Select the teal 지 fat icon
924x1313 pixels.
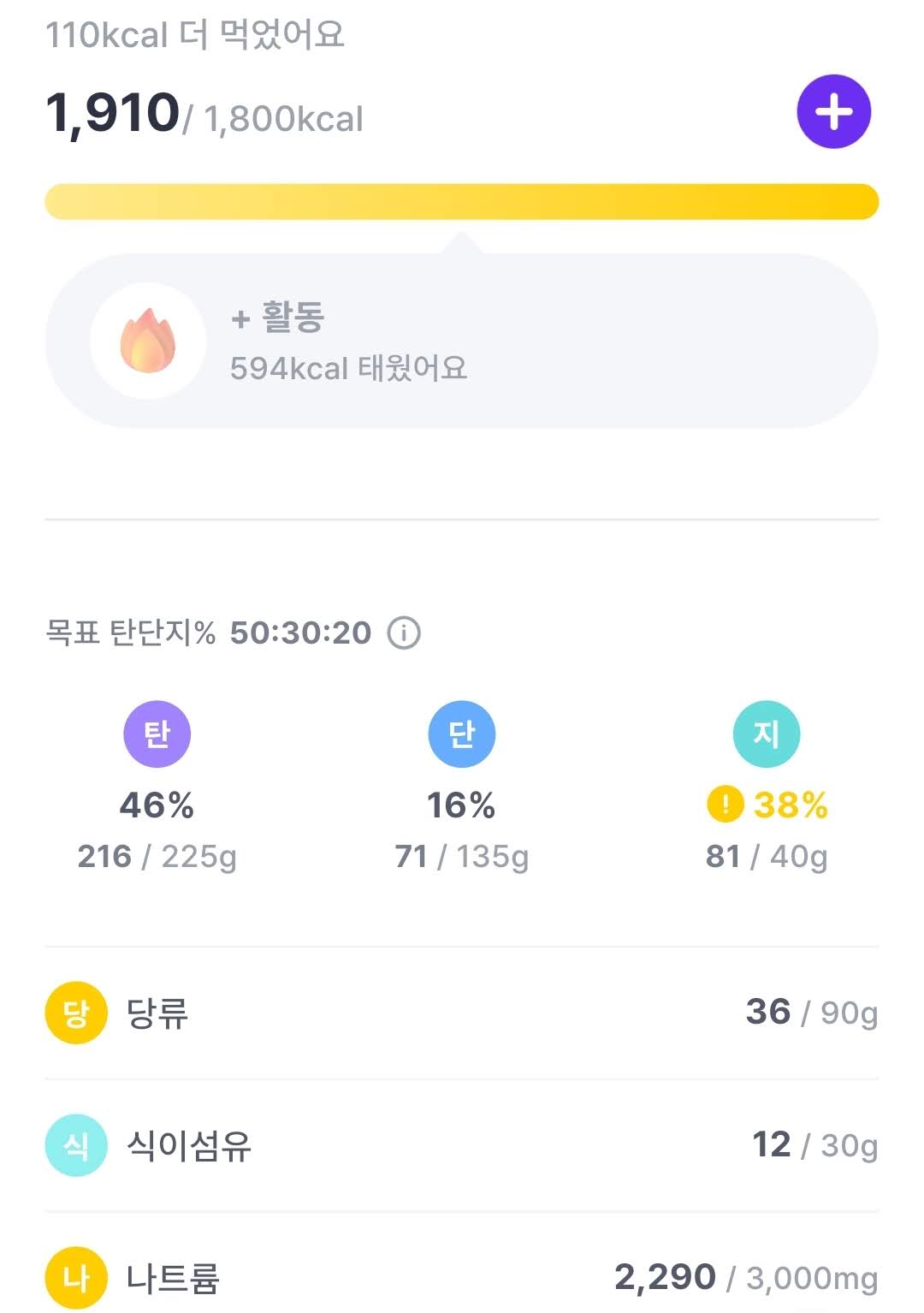point(766,734)
